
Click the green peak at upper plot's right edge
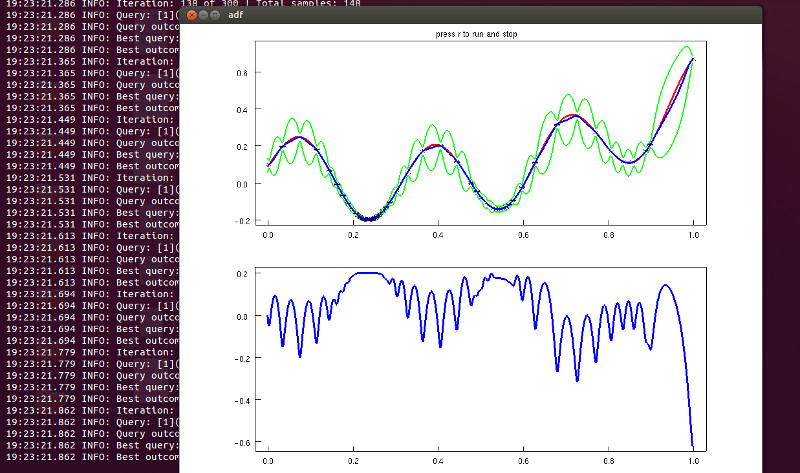[685, 46]
